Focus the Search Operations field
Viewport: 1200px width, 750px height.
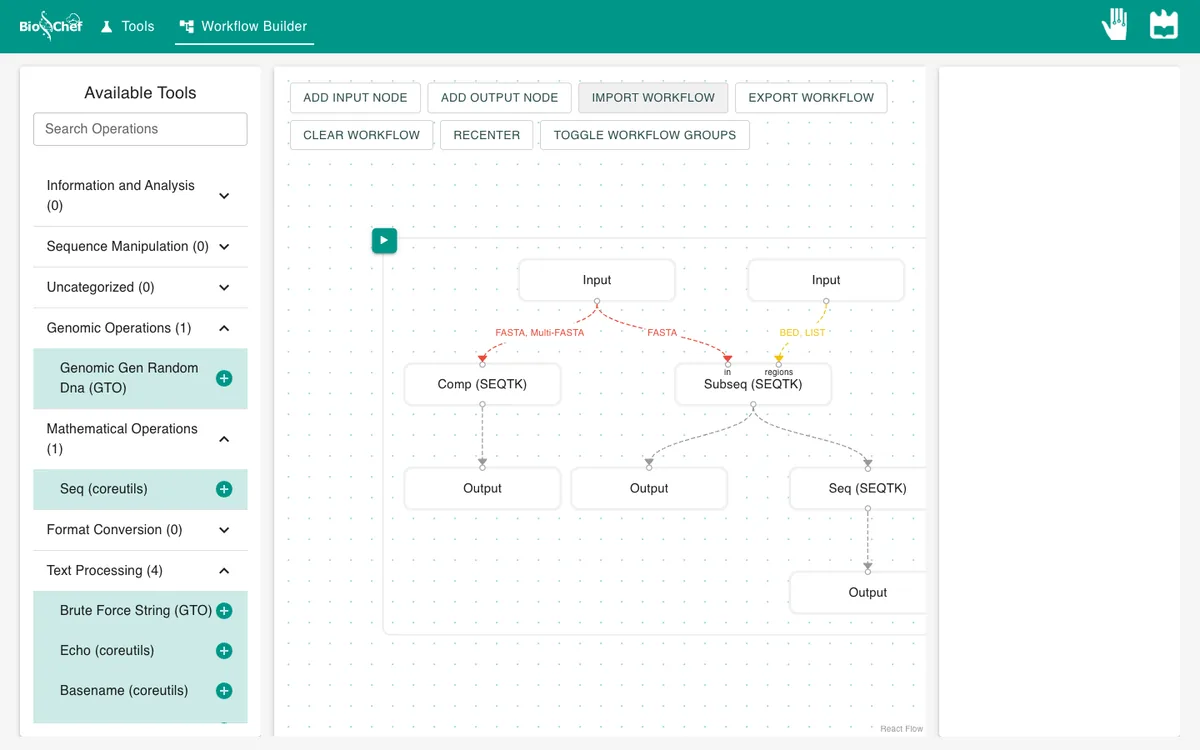tap(140, 129)
